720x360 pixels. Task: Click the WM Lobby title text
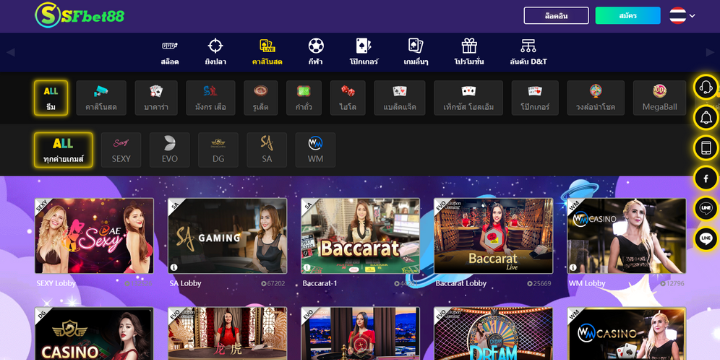click(587, 283)
